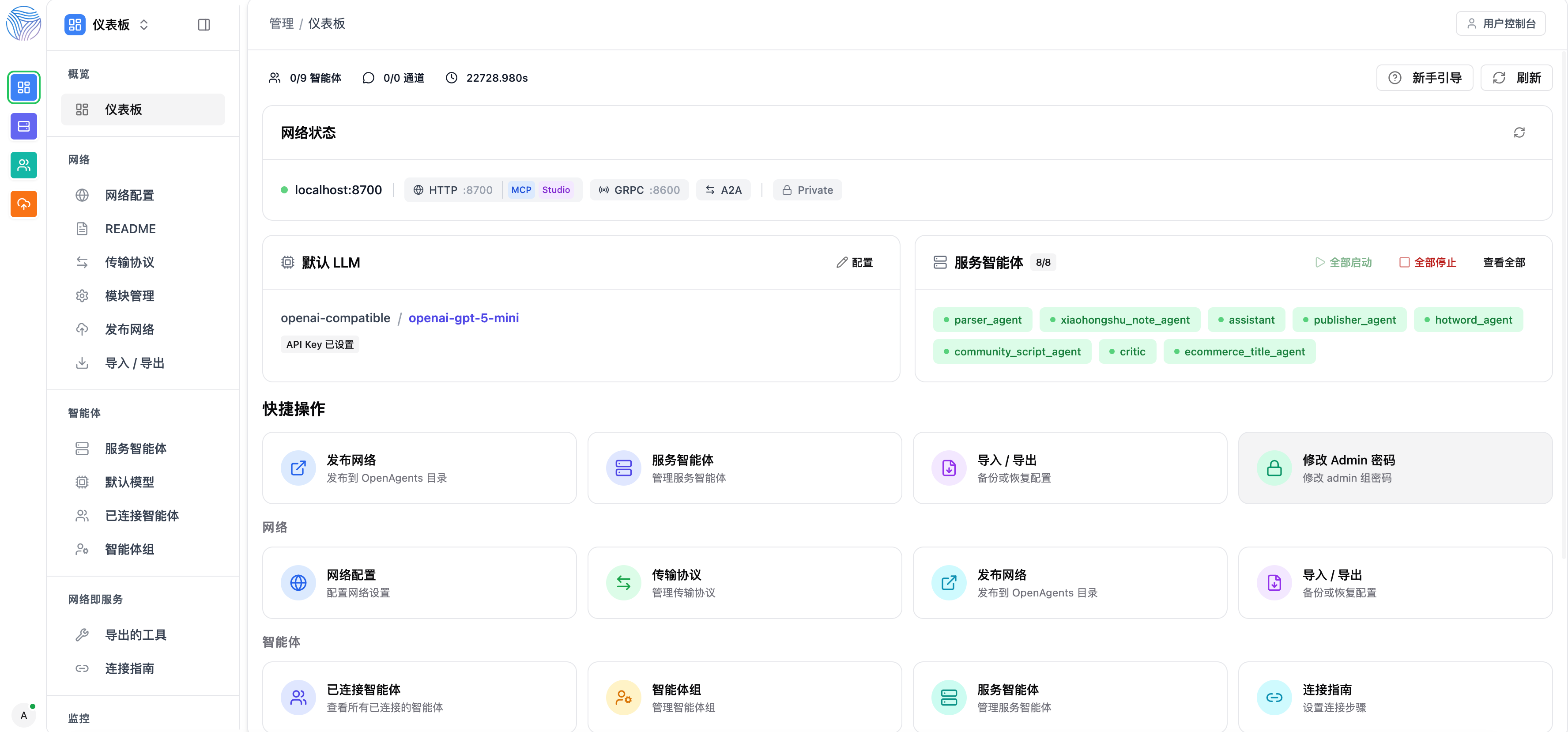Select the ecommerce_title_agent chip
Screen dimensions: 1568x732
[x=1239, y=351]
